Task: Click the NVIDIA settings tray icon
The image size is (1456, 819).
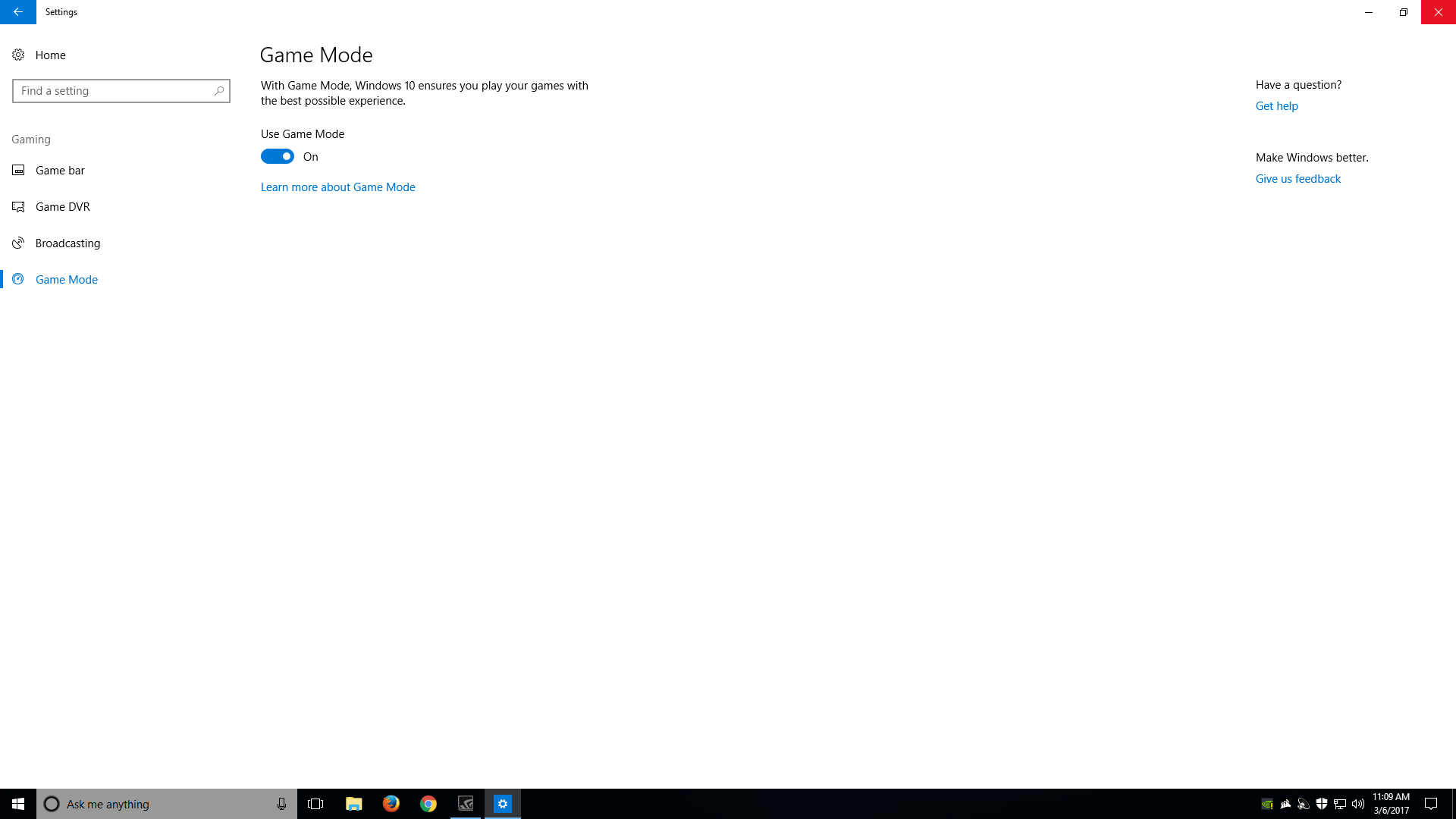Action: coord(1267,804)
